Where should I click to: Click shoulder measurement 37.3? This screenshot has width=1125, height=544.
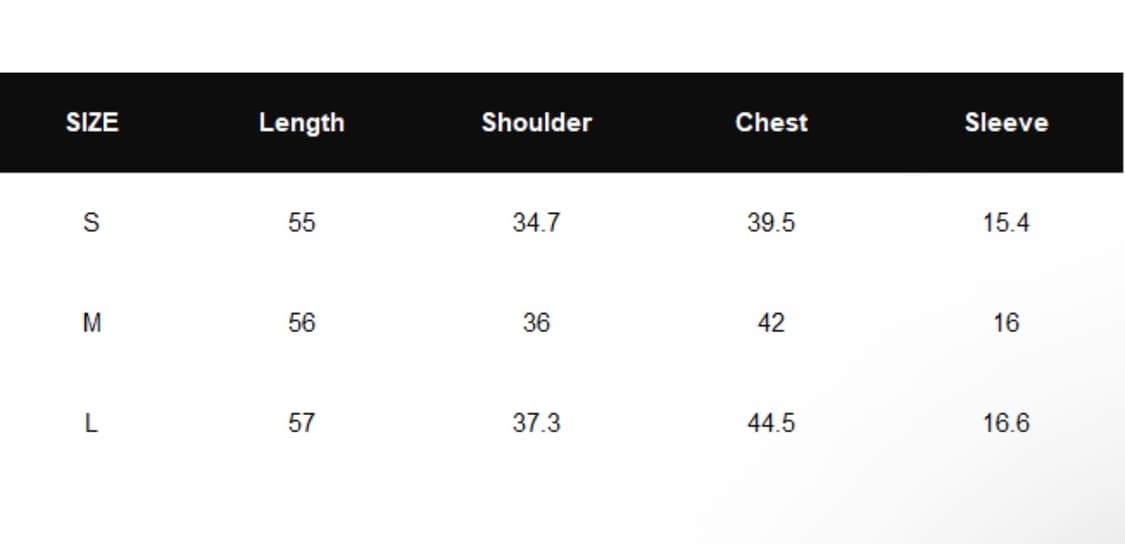[536, 423]
